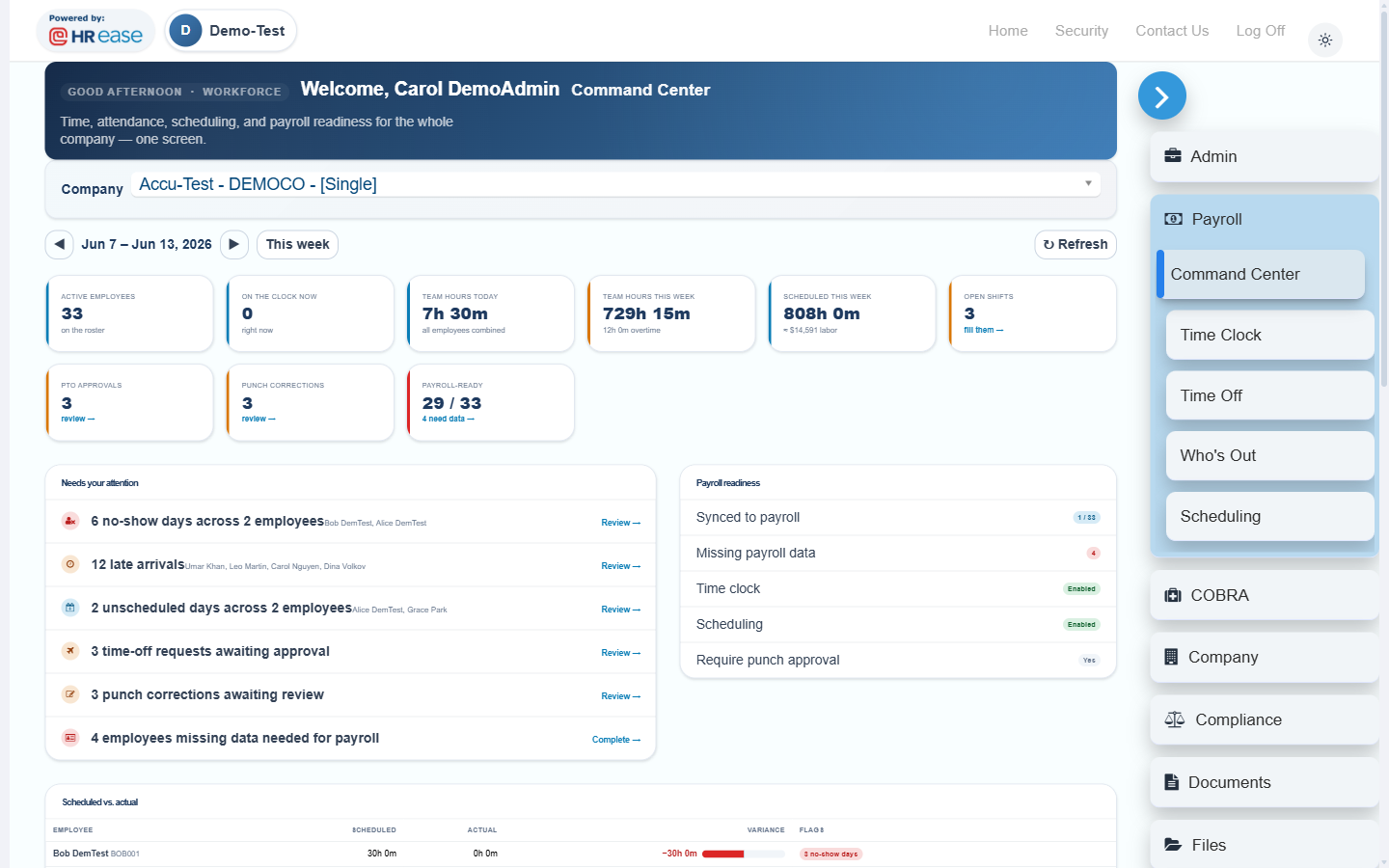Click the Team Hours This Week card
The image size is (1389, 868).
(671, 313)
